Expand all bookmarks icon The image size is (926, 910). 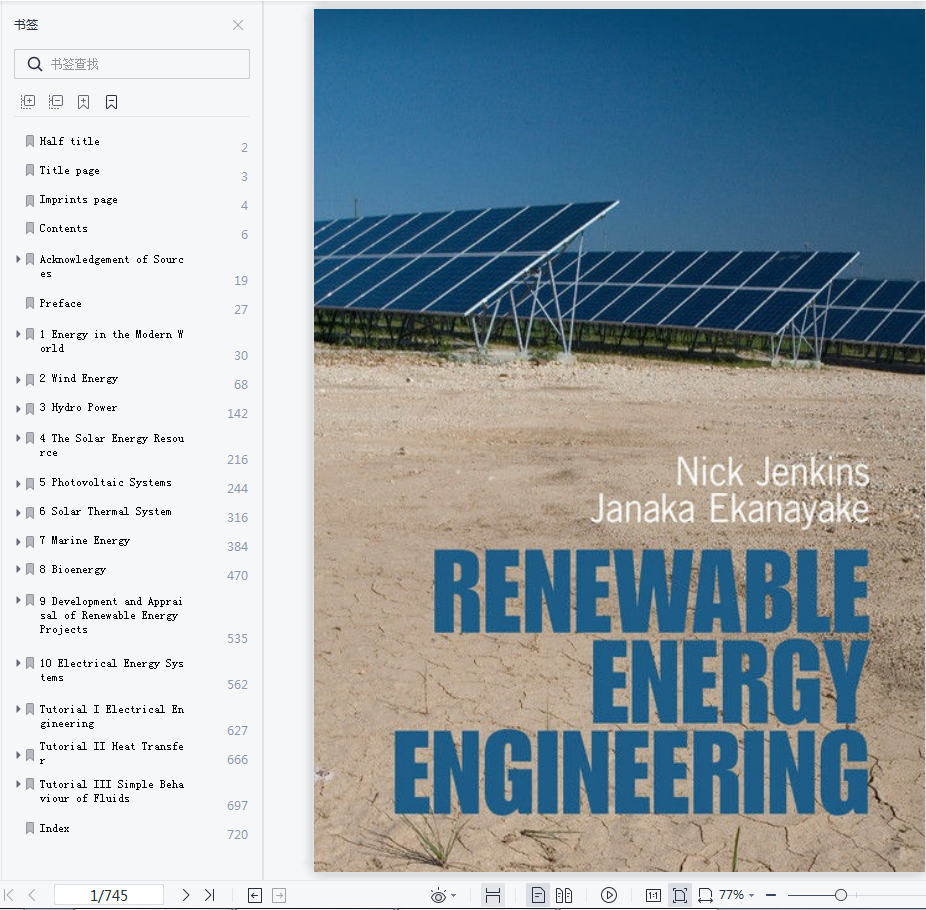tap(28, 102)
